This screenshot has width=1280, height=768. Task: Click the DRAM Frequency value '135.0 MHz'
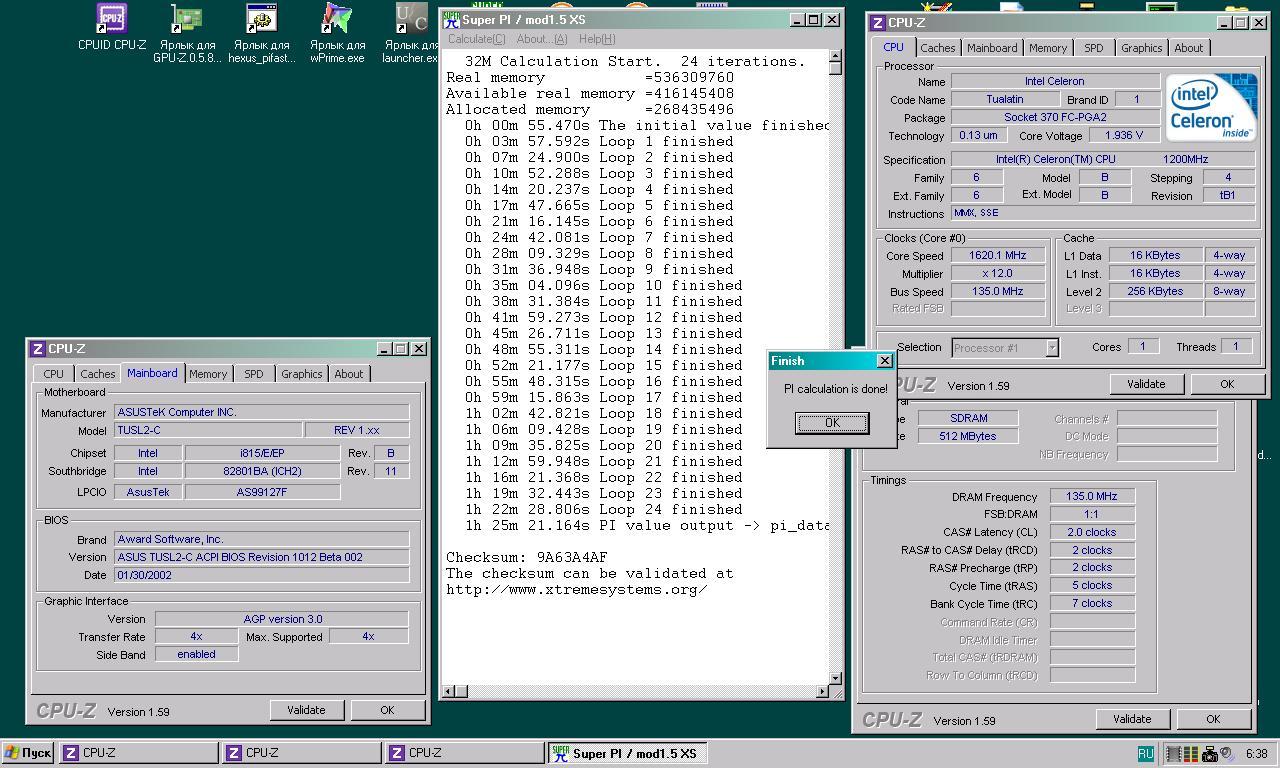(x=1092, y=497)
